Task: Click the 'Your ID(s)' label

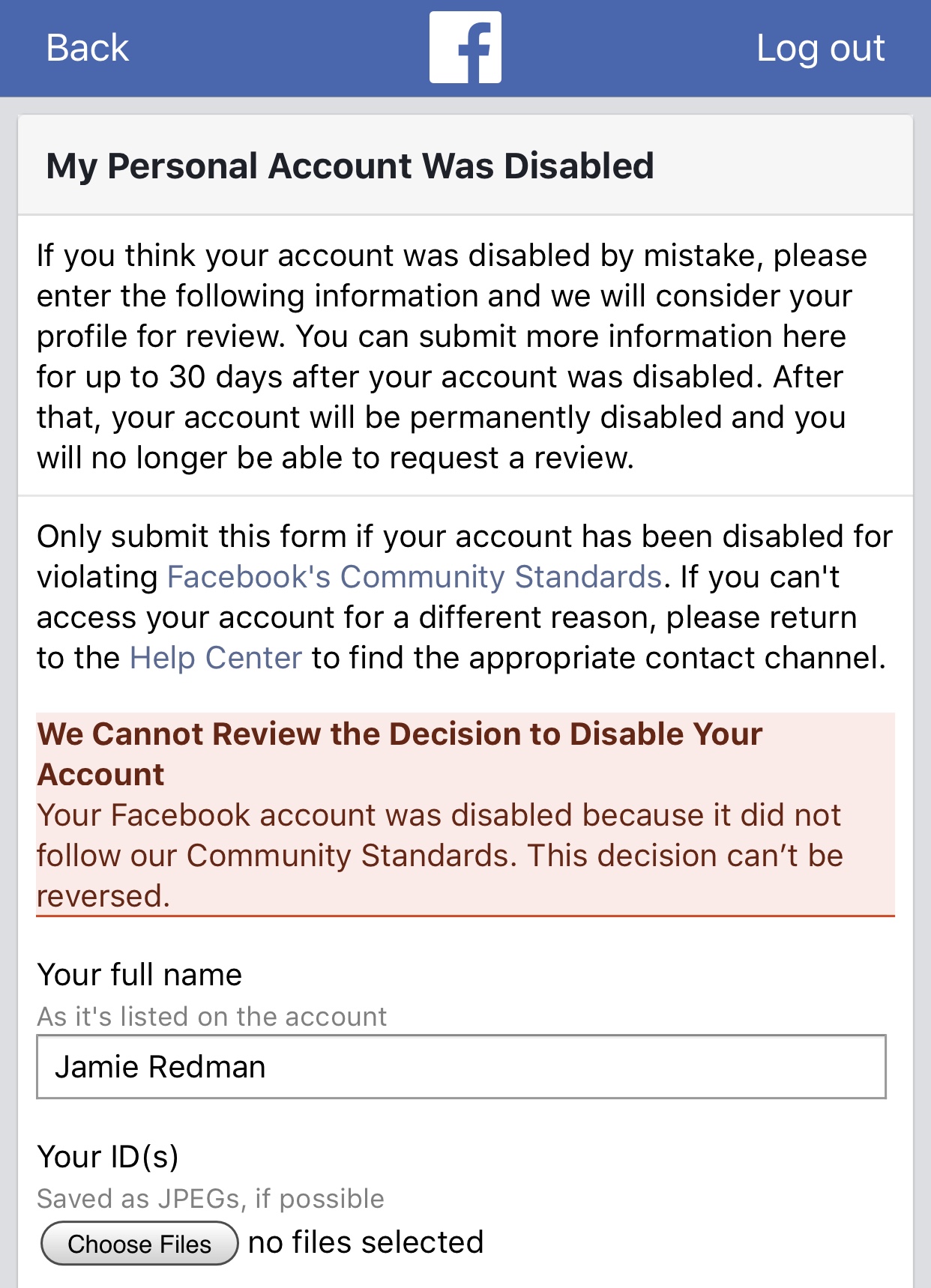Action: click(x=108, y=1157)
